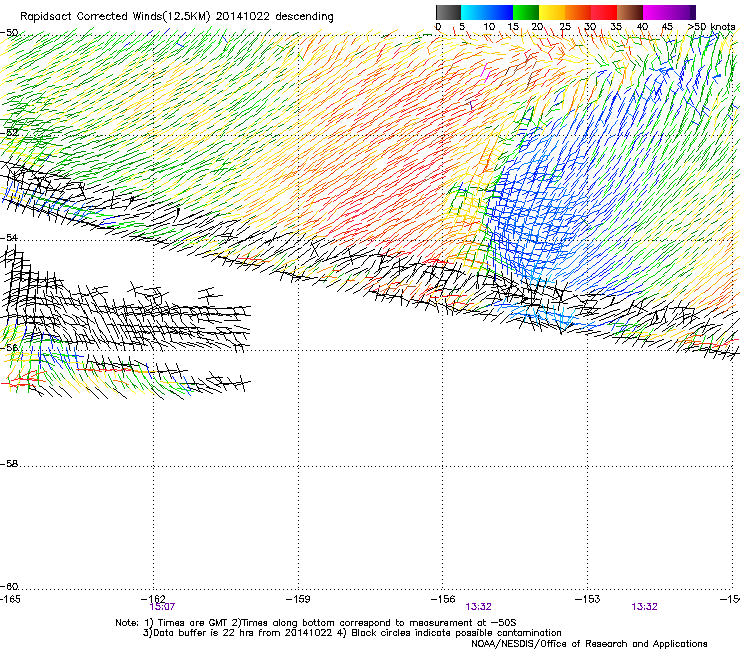Click the '-159' longitude axis label
The width and height of the screenshot is (740, 650).
point(298,599)
